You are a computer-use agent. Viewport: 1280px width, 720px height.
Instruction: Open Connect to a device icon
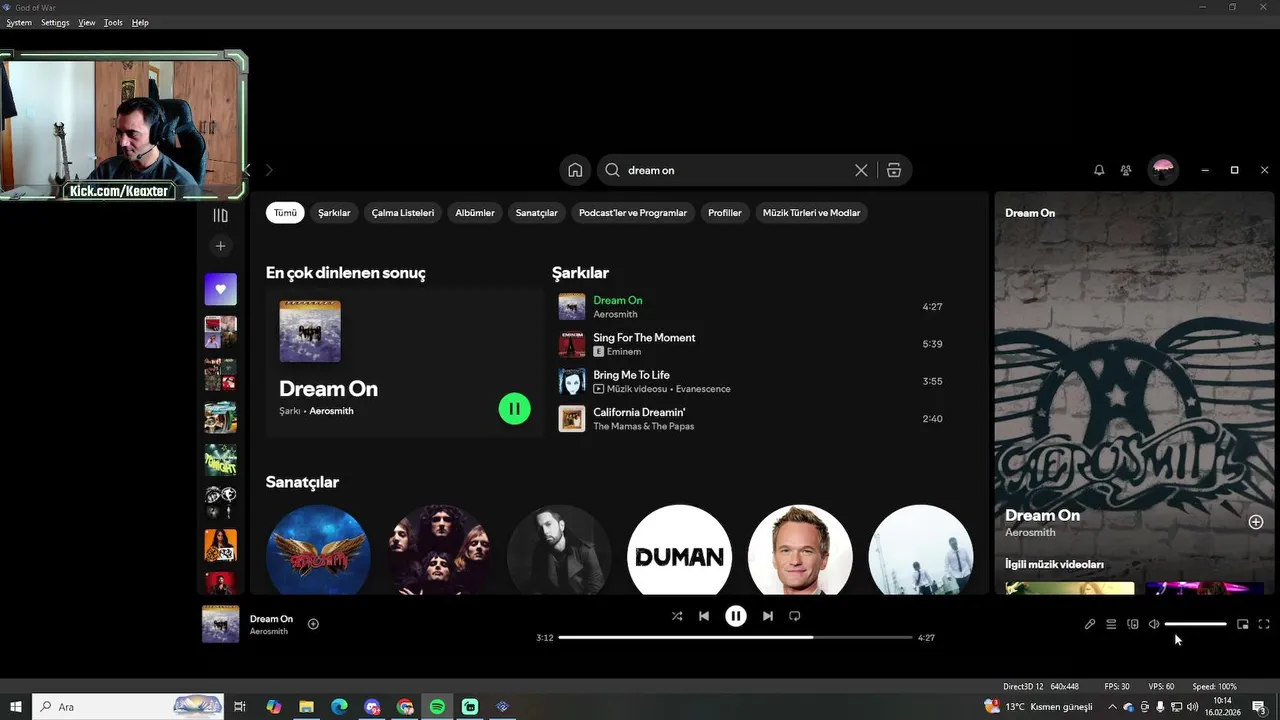click(1133, 624)
